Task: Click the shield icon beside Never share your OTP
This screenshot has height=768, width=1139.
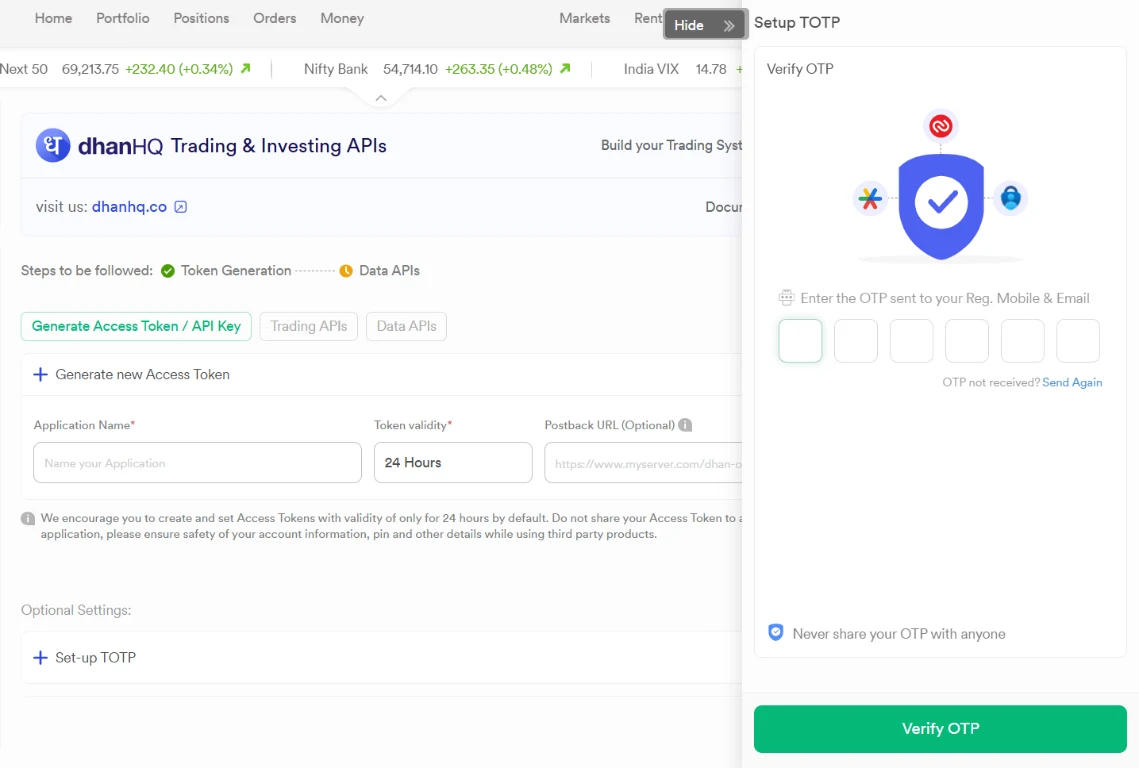Action: (x=776, y=633)
